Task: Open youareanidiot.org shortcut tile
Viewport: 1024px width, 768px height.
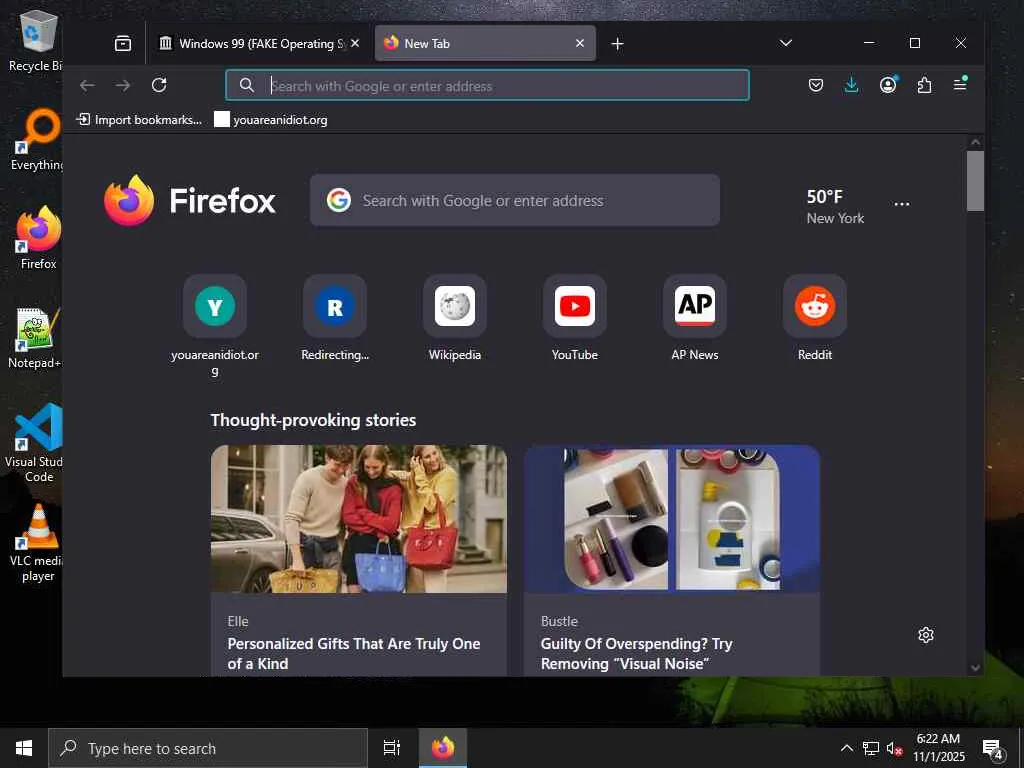Action: click(215, 306)
